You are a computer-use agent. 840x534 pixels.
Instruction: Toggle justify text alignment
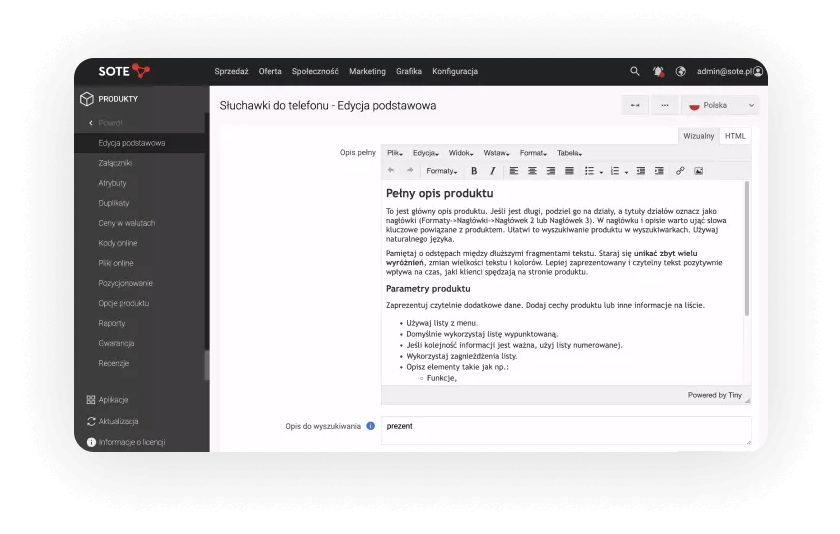[x=569, y=171]
